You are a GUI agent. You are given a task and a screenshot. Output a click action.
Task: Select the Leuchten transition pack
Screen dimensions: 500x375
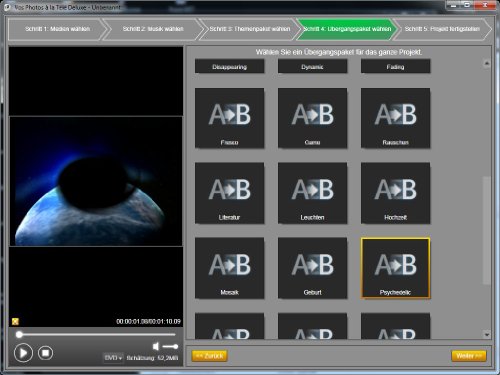pos(312,193)
